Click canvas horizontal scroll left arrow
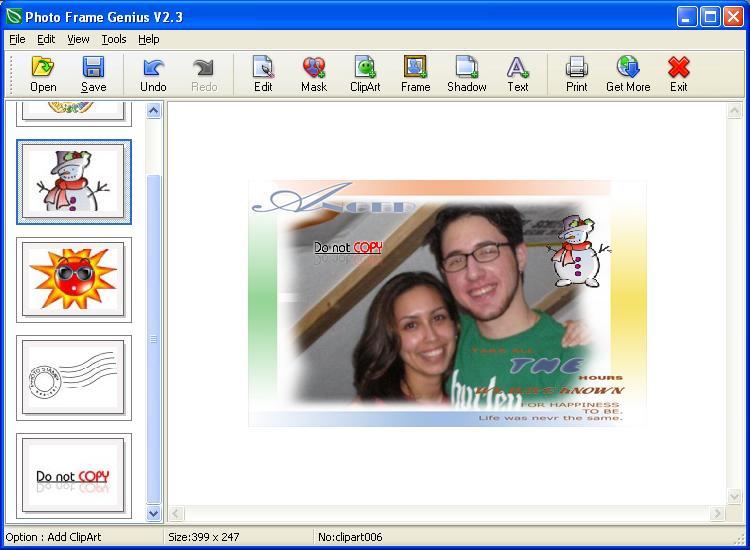The image size is (750, 550). (176, 514)
